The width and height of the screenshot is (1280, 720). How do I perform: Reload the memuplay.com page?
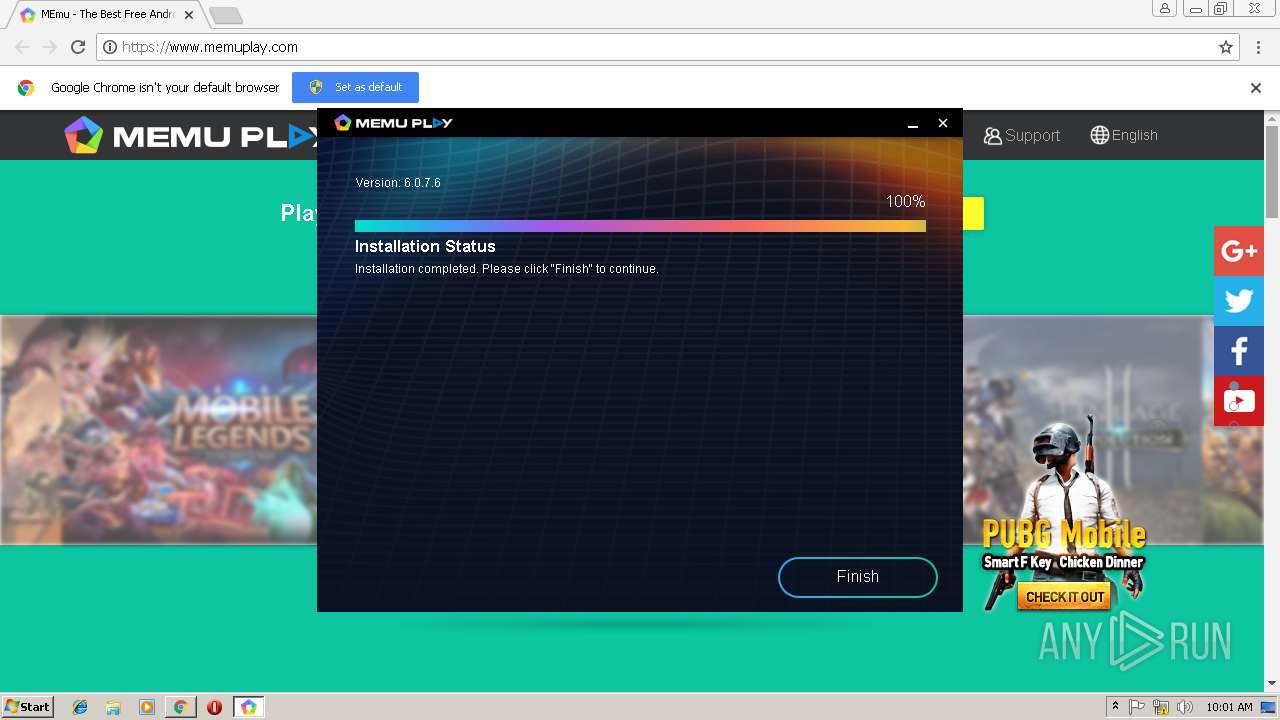pyautogui.click(x=78, y=47)
